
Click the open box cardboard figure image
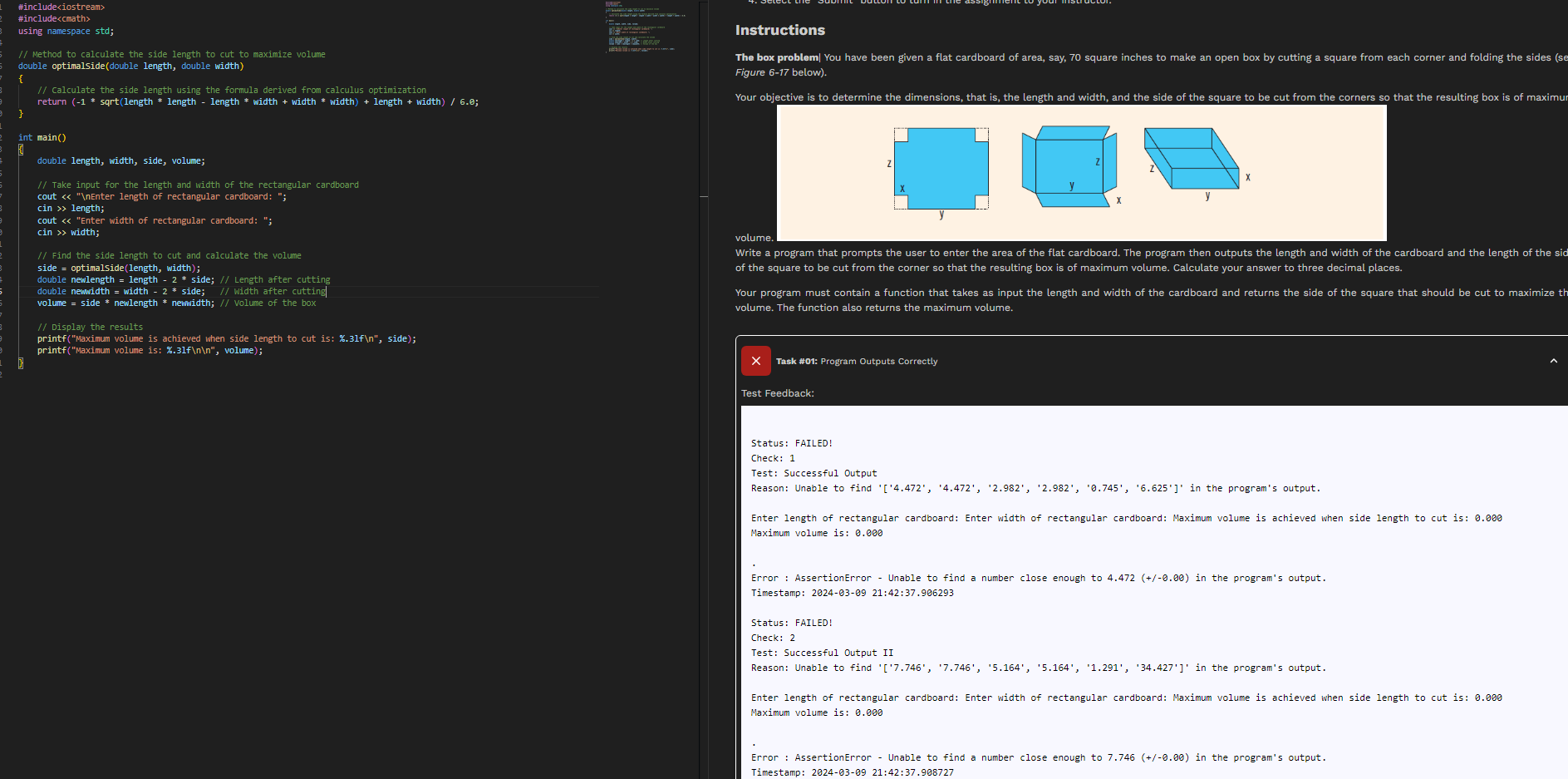point(1081,173)
